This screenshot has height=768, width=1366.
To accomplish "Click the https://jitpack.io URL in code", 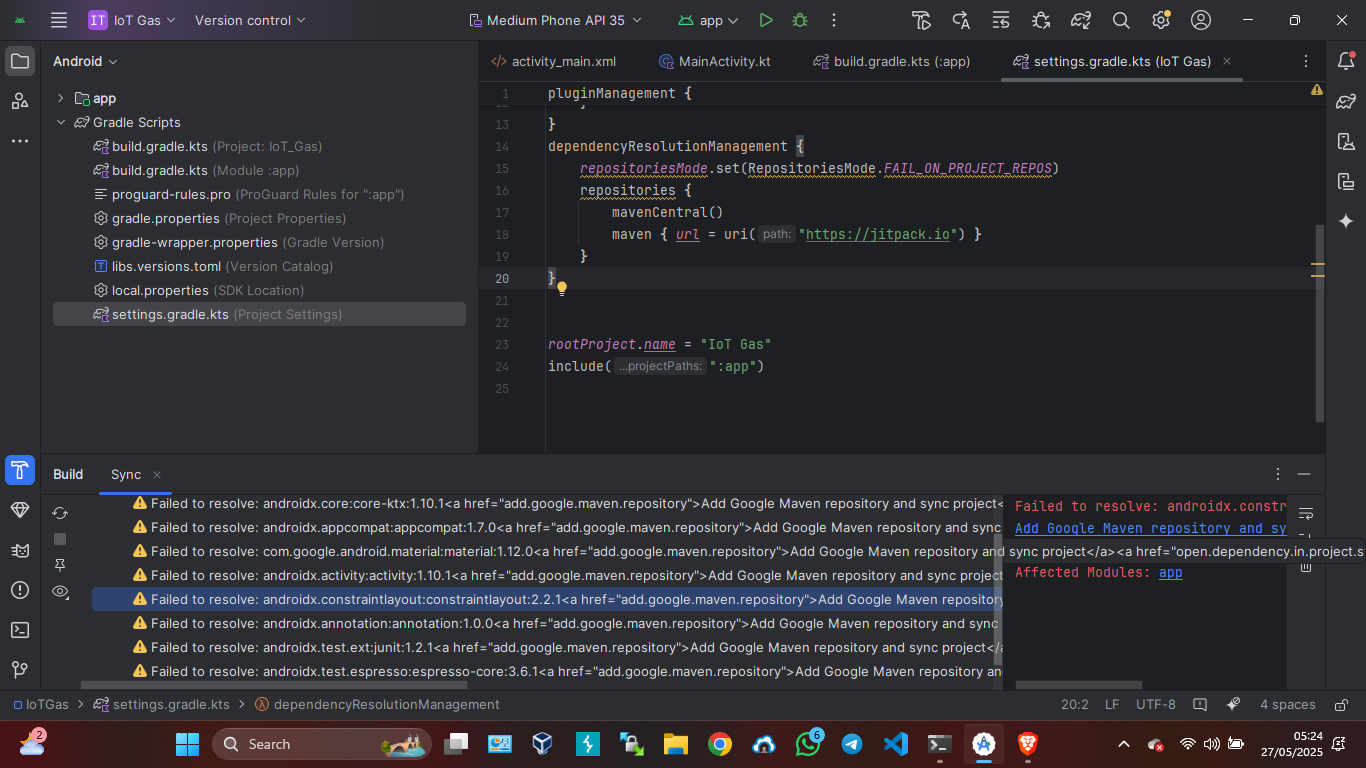I will click(877, 234).
